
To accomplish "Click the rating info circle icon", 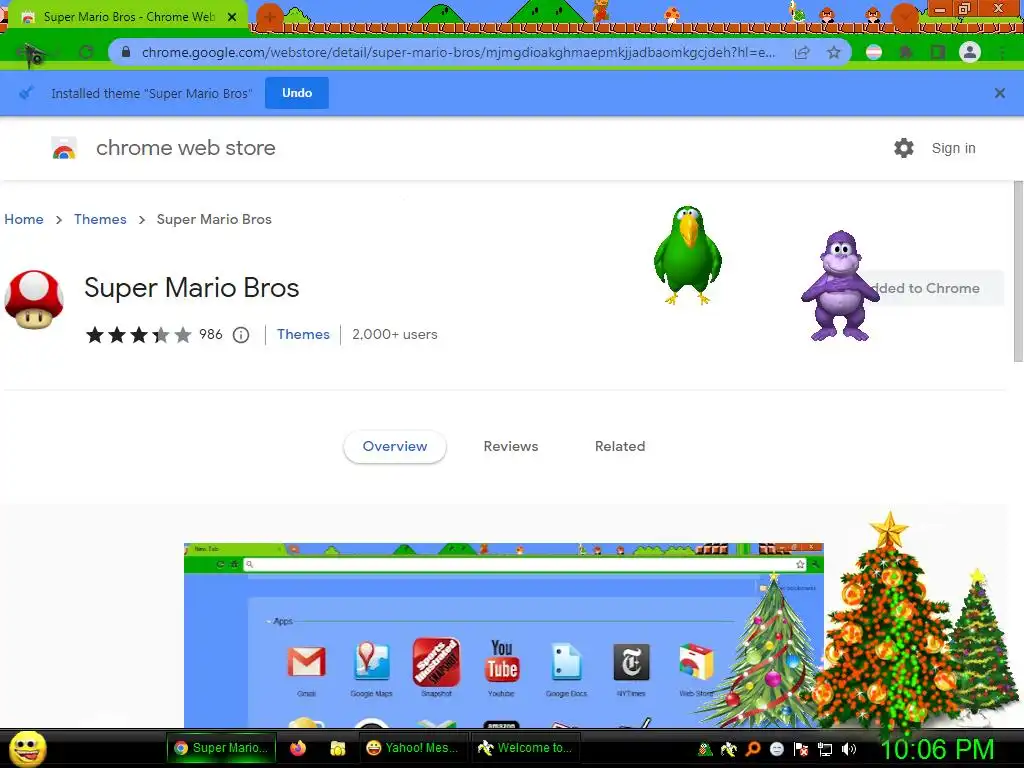I will (241, 335).
